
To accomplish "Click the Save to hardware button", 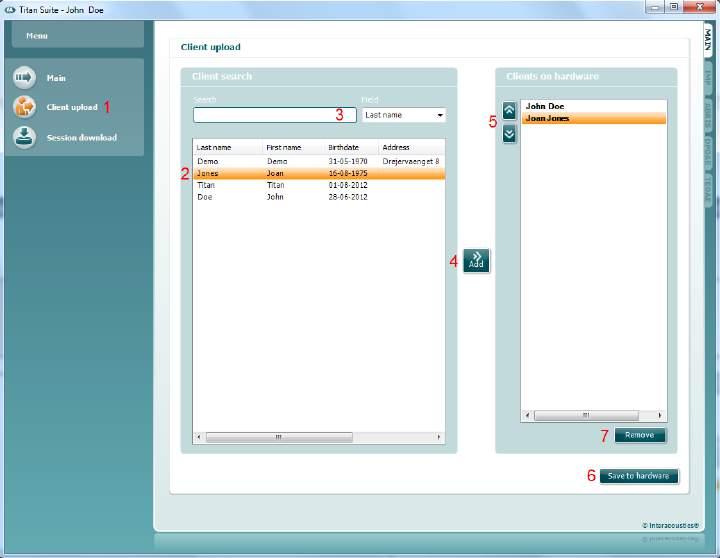I will point(638,476).
